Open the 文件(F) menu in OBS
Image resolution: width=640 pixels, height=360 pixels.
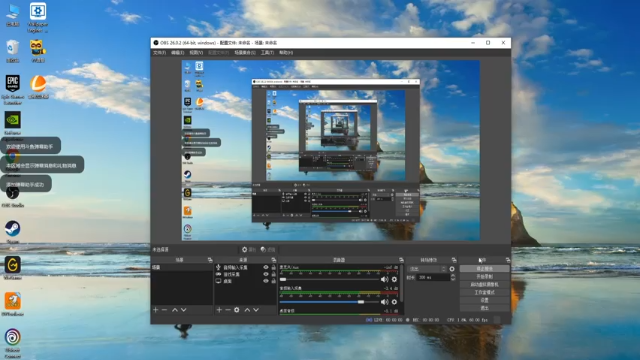[159, 53]
